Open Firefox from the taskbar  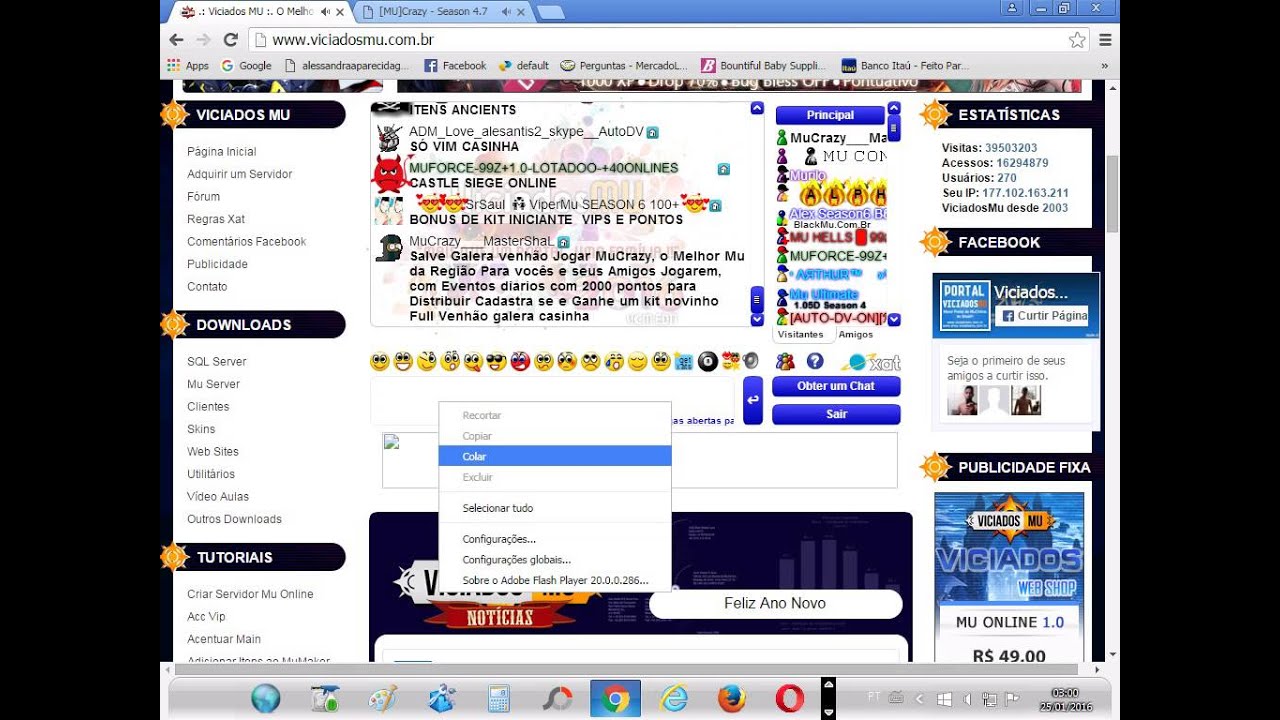tap(732, 698)
